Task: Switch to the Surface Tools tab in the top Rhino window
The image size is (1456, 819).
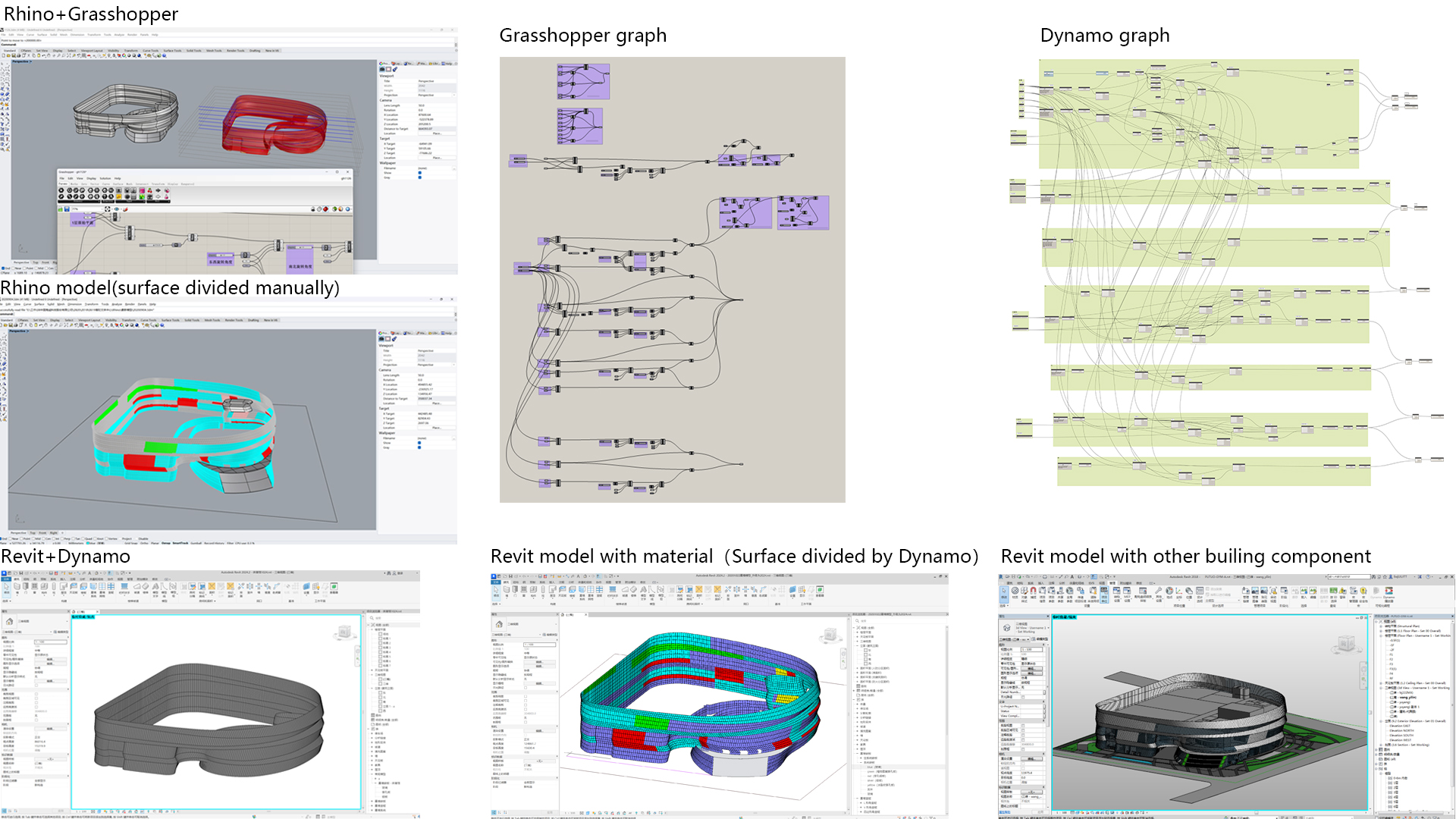Action: click(172, 51)
